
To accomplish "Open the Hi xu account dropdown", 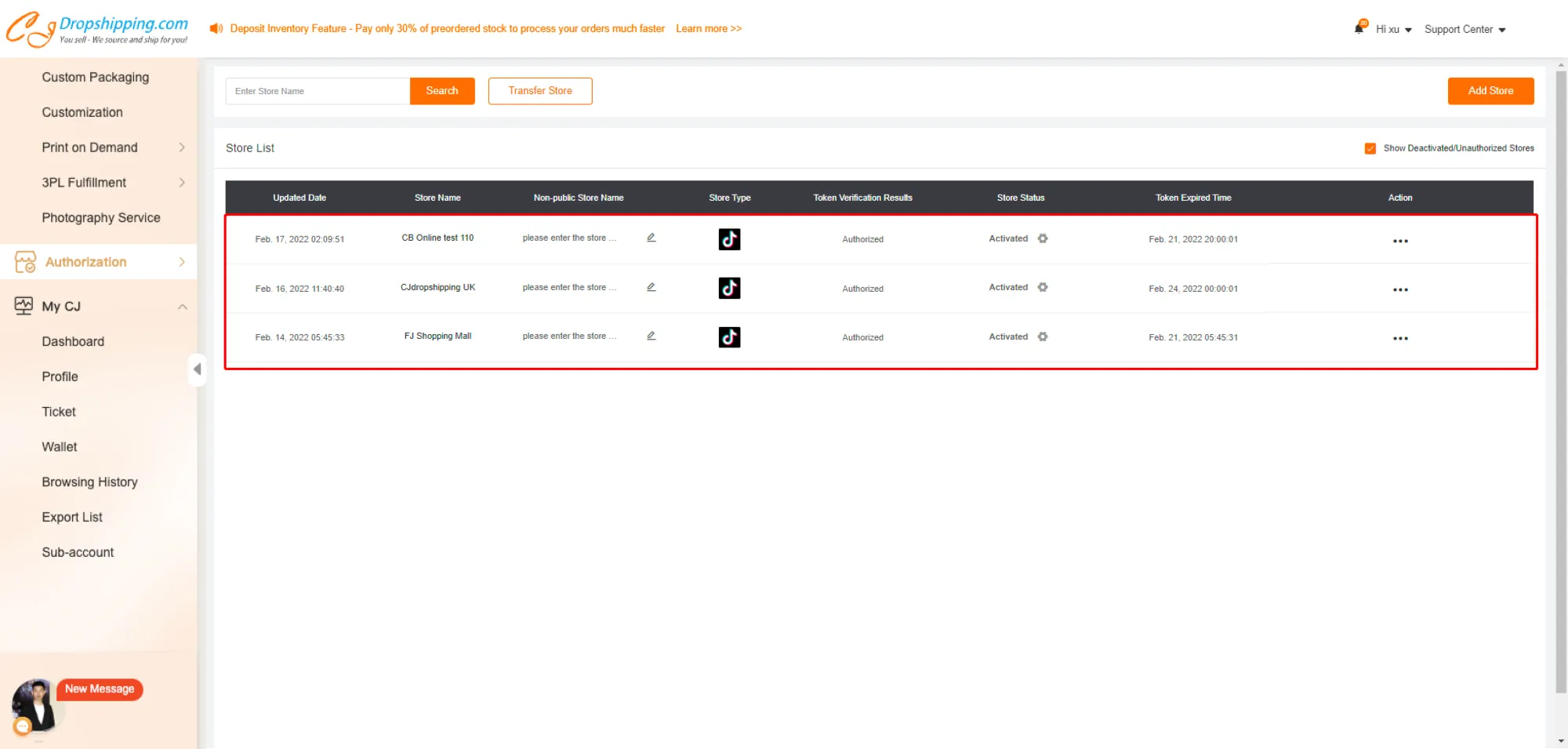I will click(1393, 29).
